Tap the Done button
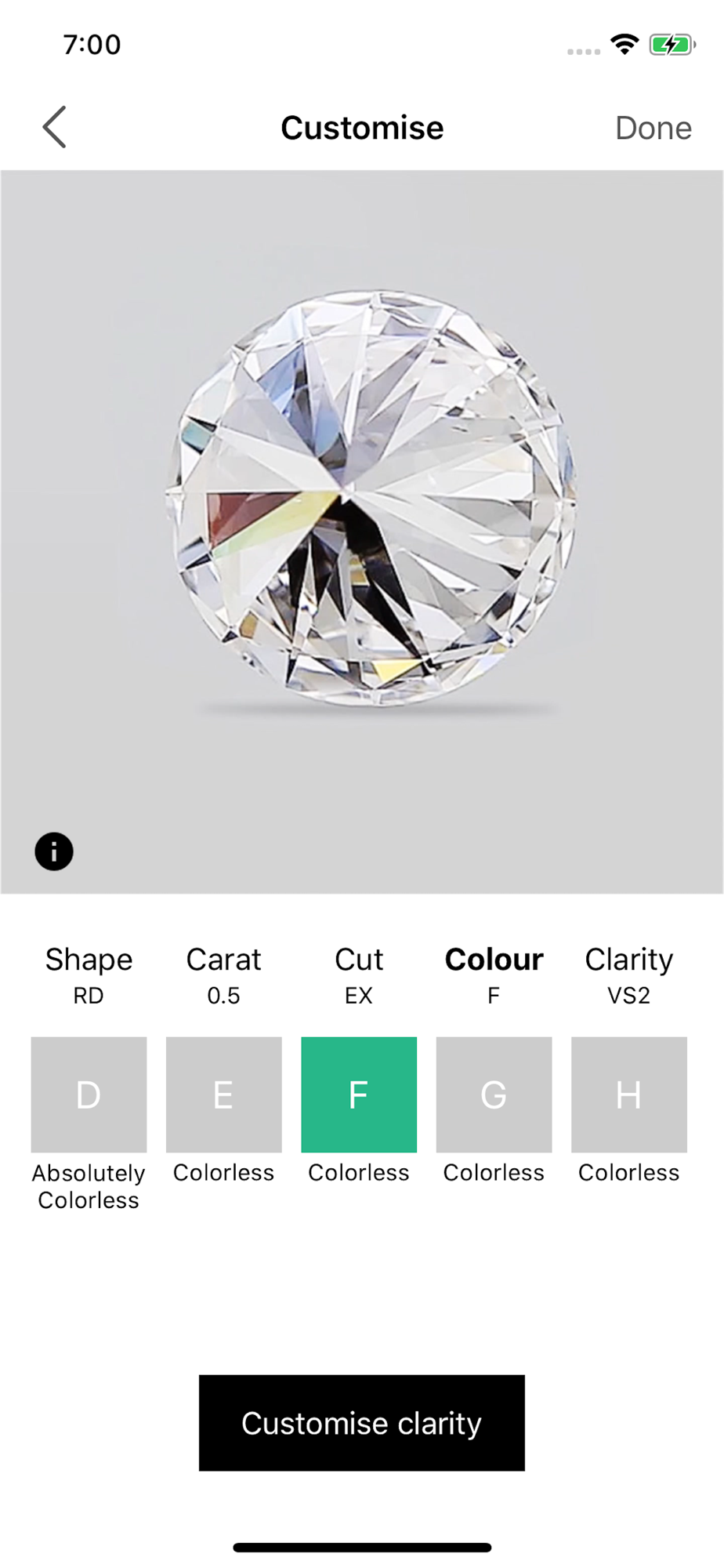724x1568 pixels. click(653, 128)
